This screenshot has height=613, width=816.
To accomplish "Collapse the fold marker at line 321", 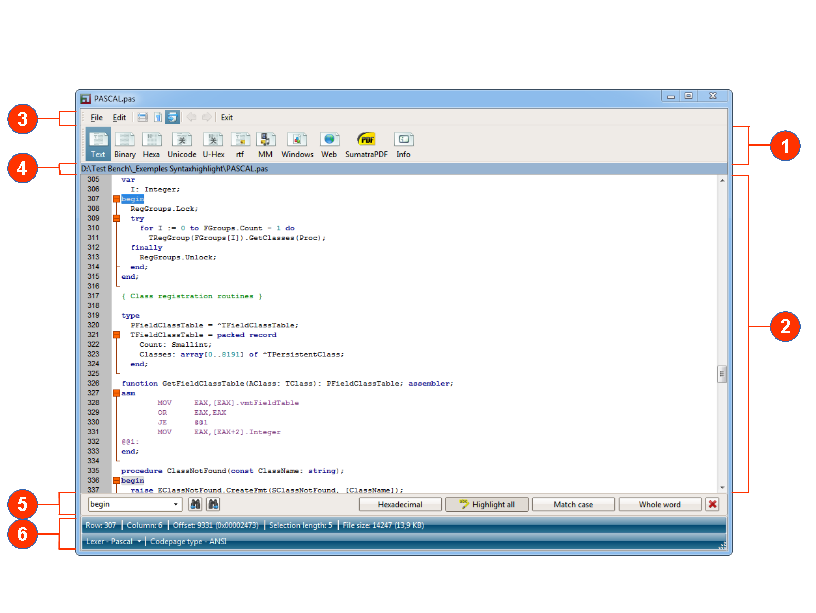I will coord(117,335).
